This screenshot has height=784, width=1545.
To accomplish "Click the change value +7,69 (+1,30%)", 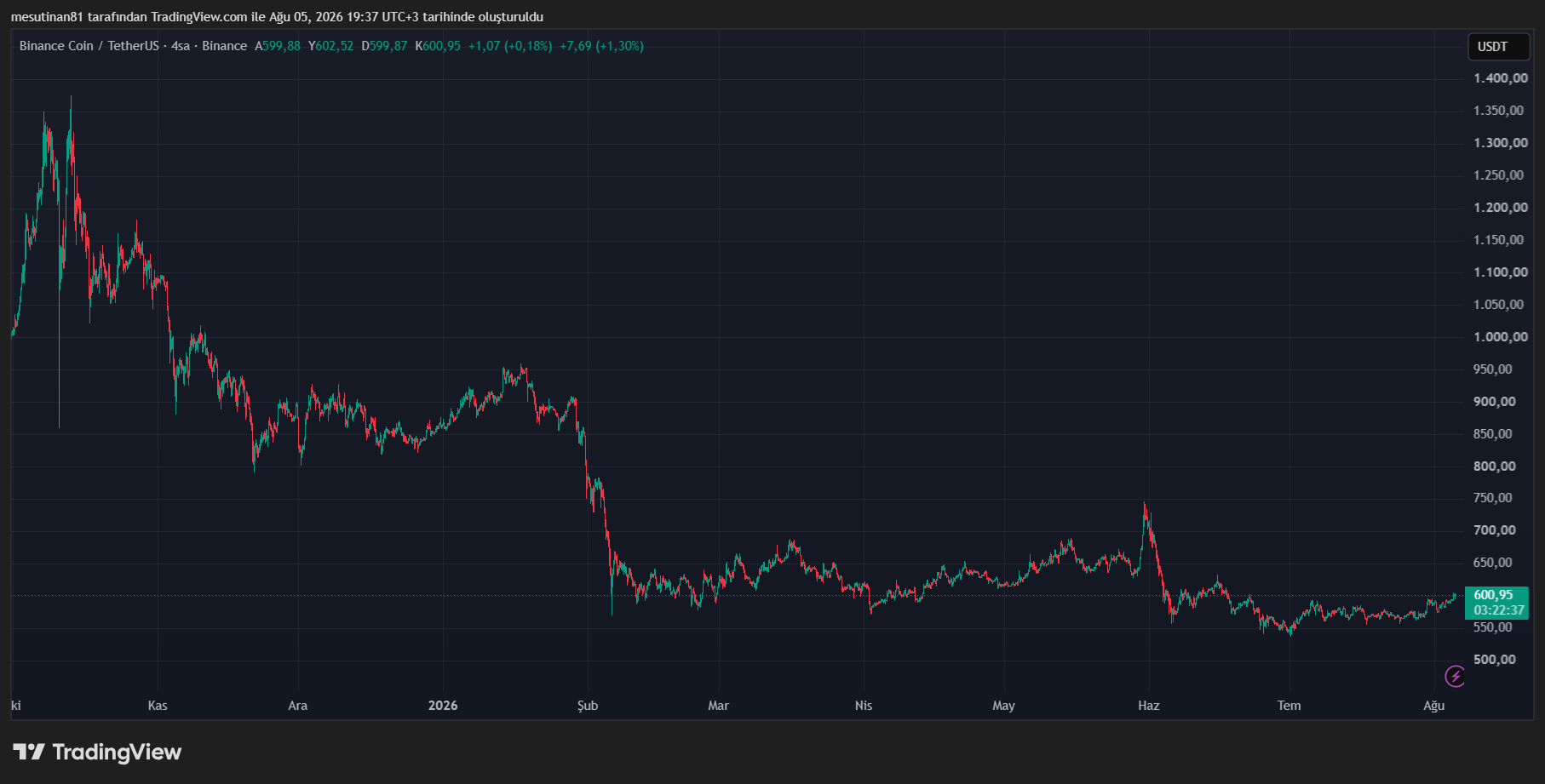I will (x=601, y=46).
